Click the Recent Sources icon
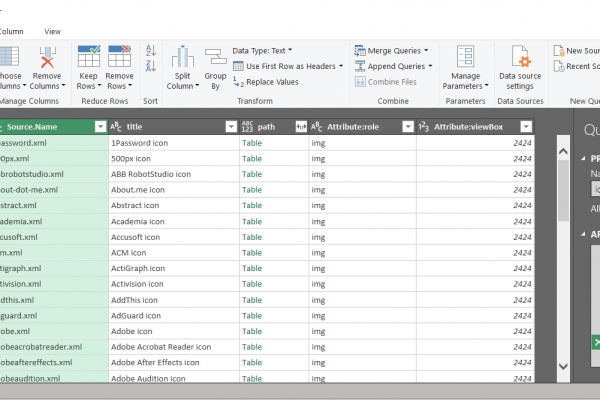Screen dimensions: 600x400 (x=559, y=66)
